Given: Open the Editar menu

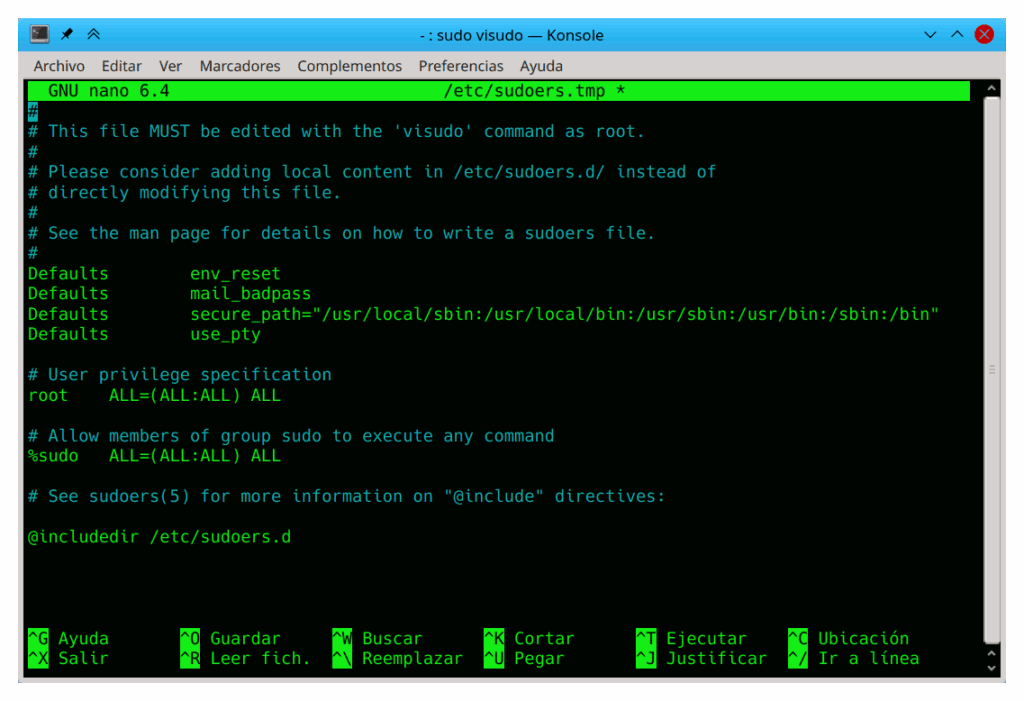Looking at the screenshot, I should tap(121, 66).
